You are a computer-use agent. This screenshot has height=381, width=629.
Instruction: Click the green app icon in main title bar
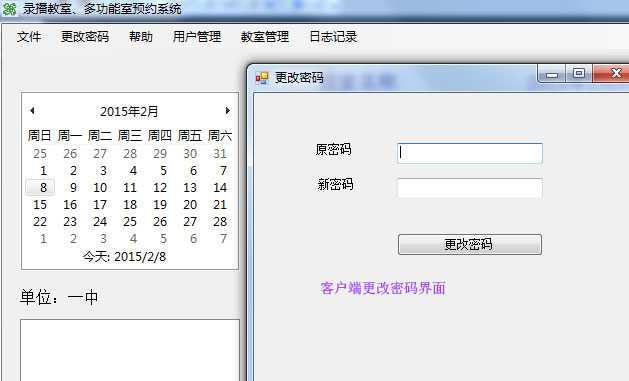pos(9,8)
